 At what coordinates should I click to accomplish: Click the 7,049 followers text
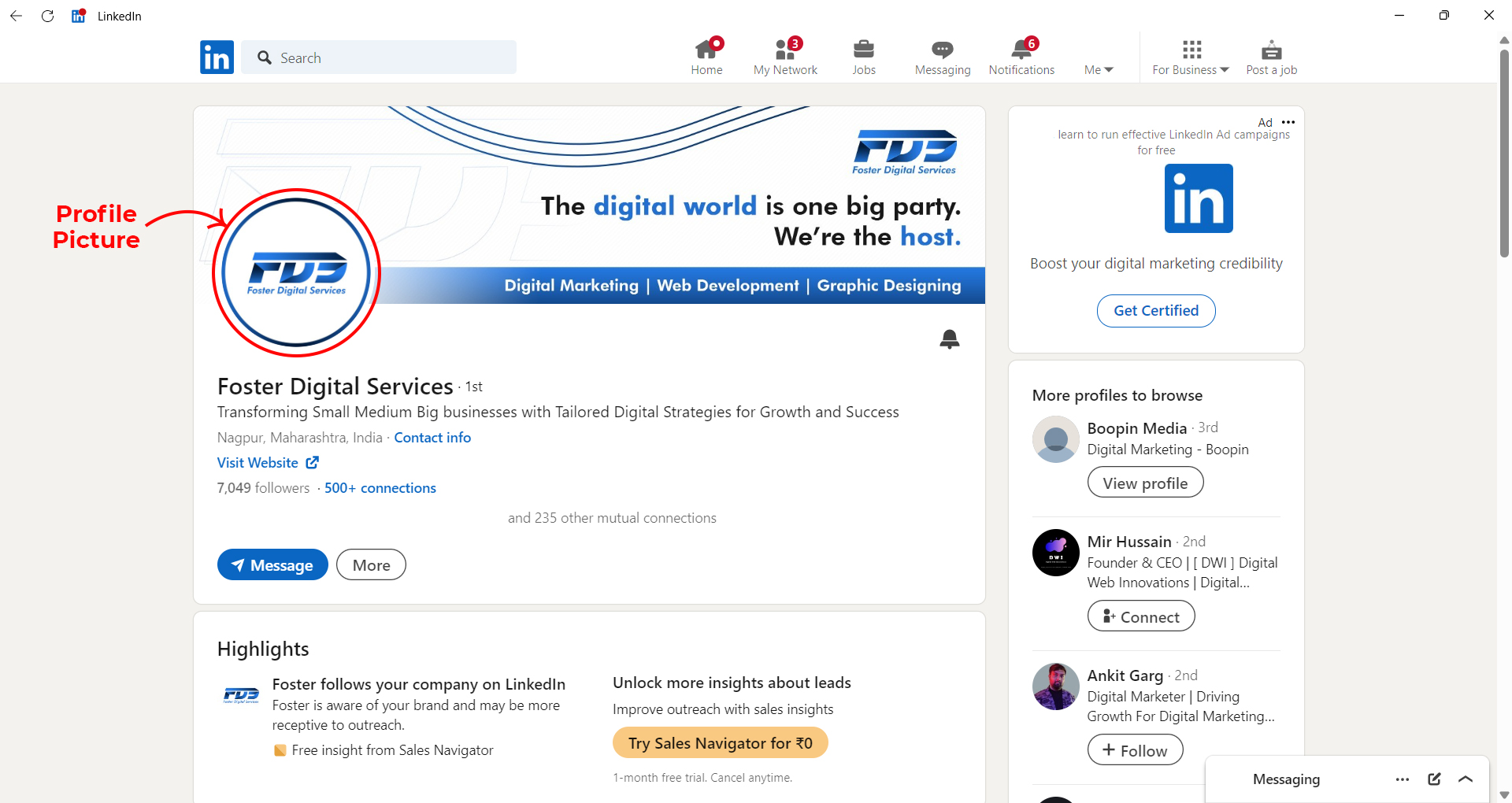click(264, 488)
